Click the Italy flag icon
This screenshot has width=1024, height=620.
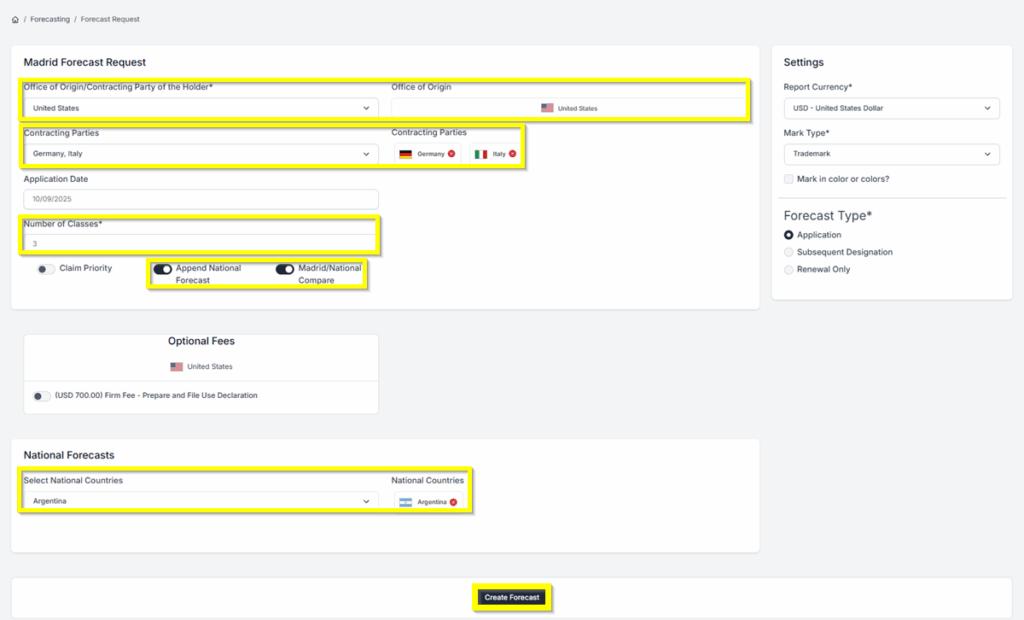coord(481,154)
